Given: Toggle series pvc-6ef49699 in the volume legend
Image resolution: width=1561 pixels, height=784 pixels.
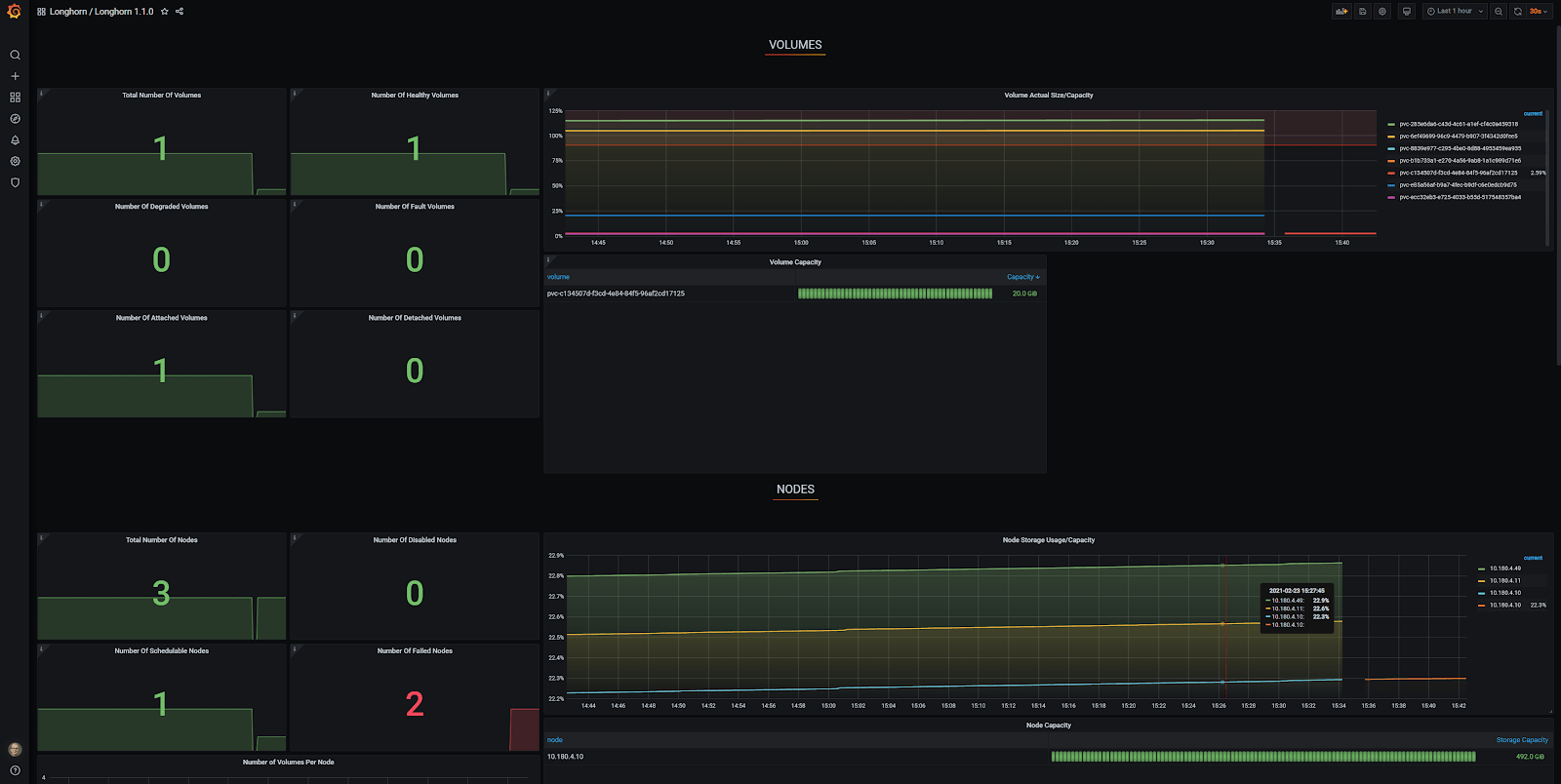Looking at the screenshot, I should point(1458,137).
